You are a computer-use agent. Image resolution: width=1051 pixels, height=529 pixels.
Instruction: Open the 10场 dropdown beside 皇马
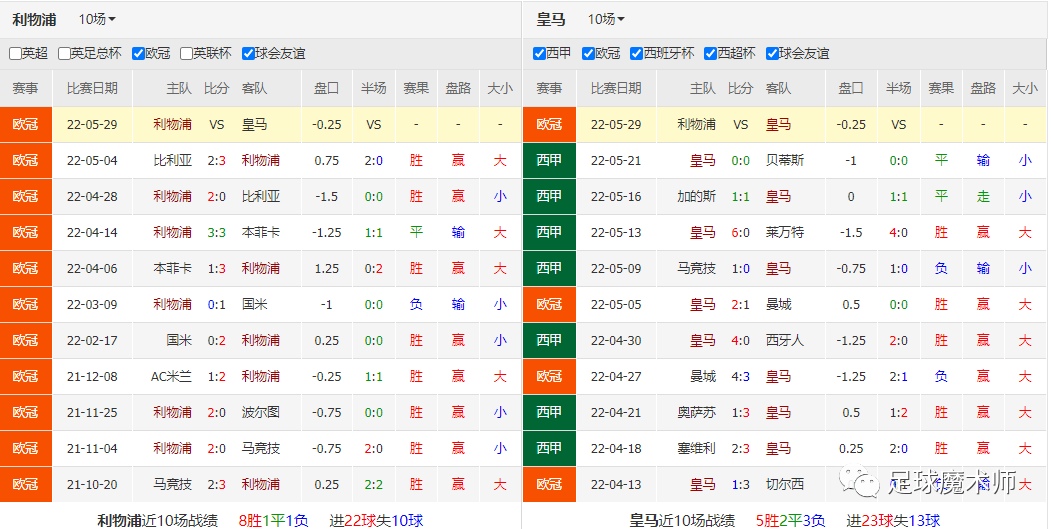point(606,19)
